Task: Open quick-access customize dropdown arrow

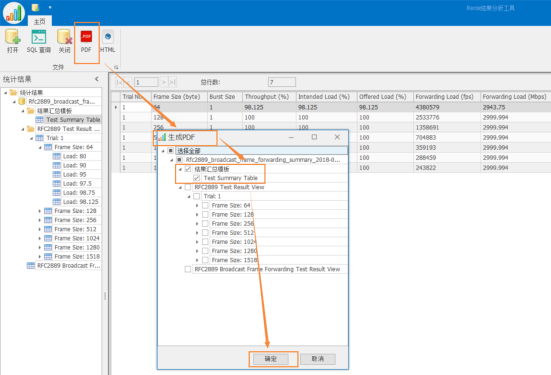Action: tap(50, 7)
